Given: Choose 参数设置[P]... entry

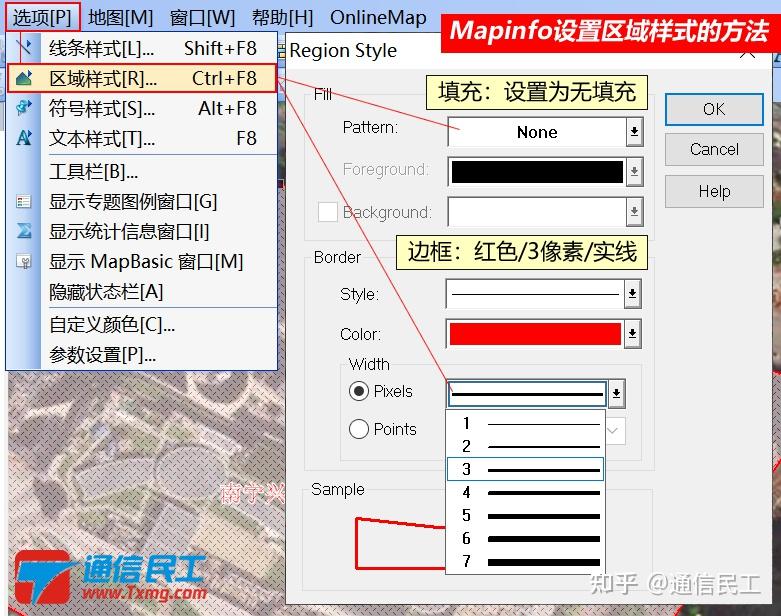Looking at the screenshot, I should point(142,355).
